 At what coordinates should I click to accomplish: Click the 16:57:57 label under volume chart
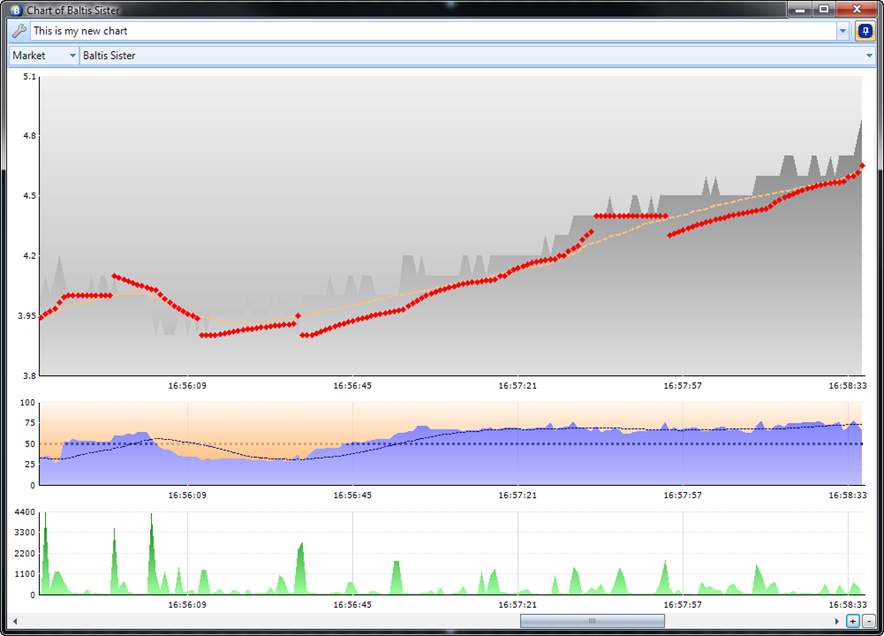pyautogui.click(x=683, y=605)
